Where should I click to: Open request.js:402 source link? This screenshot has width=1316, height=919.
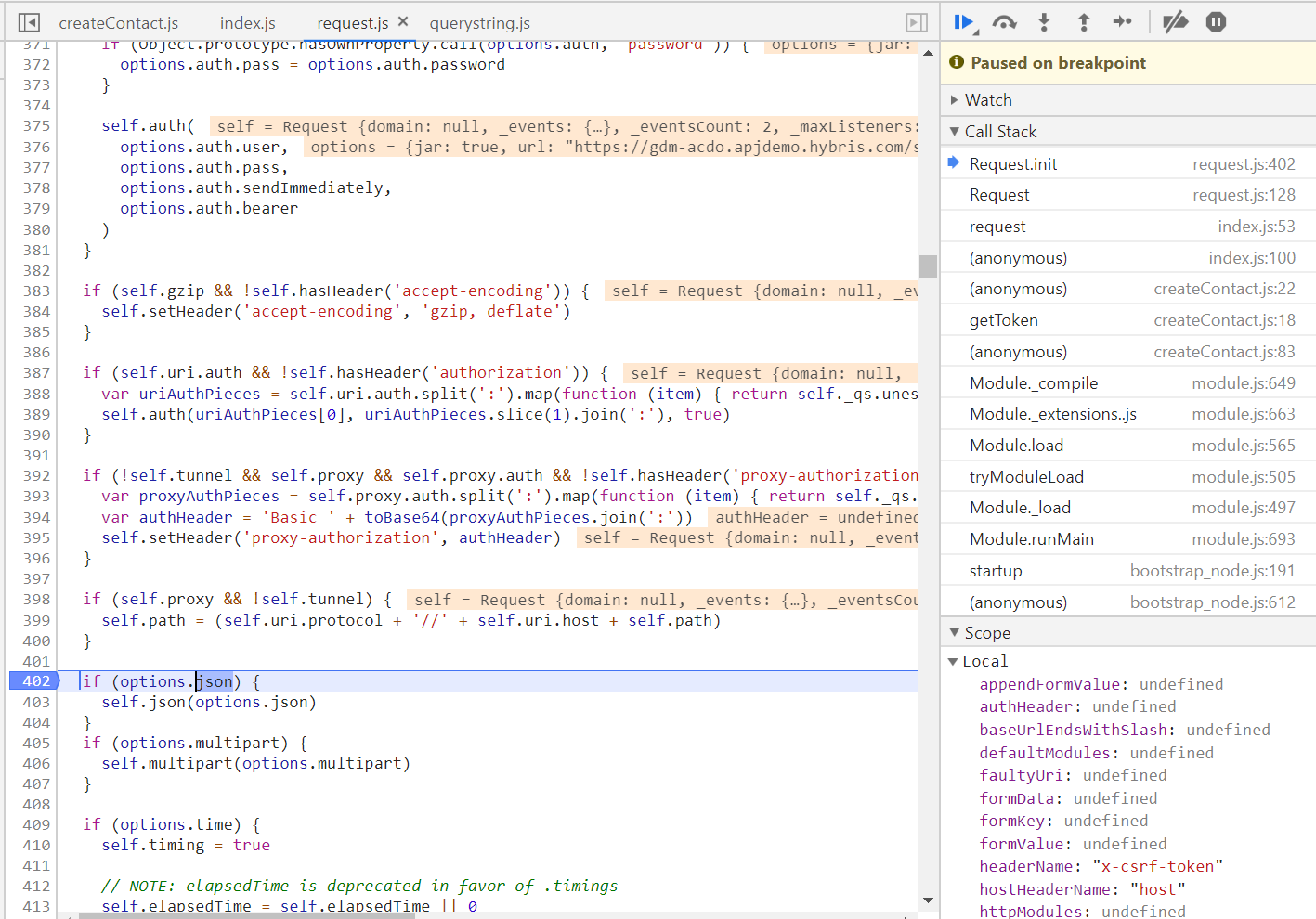[x=1244, y=164]
